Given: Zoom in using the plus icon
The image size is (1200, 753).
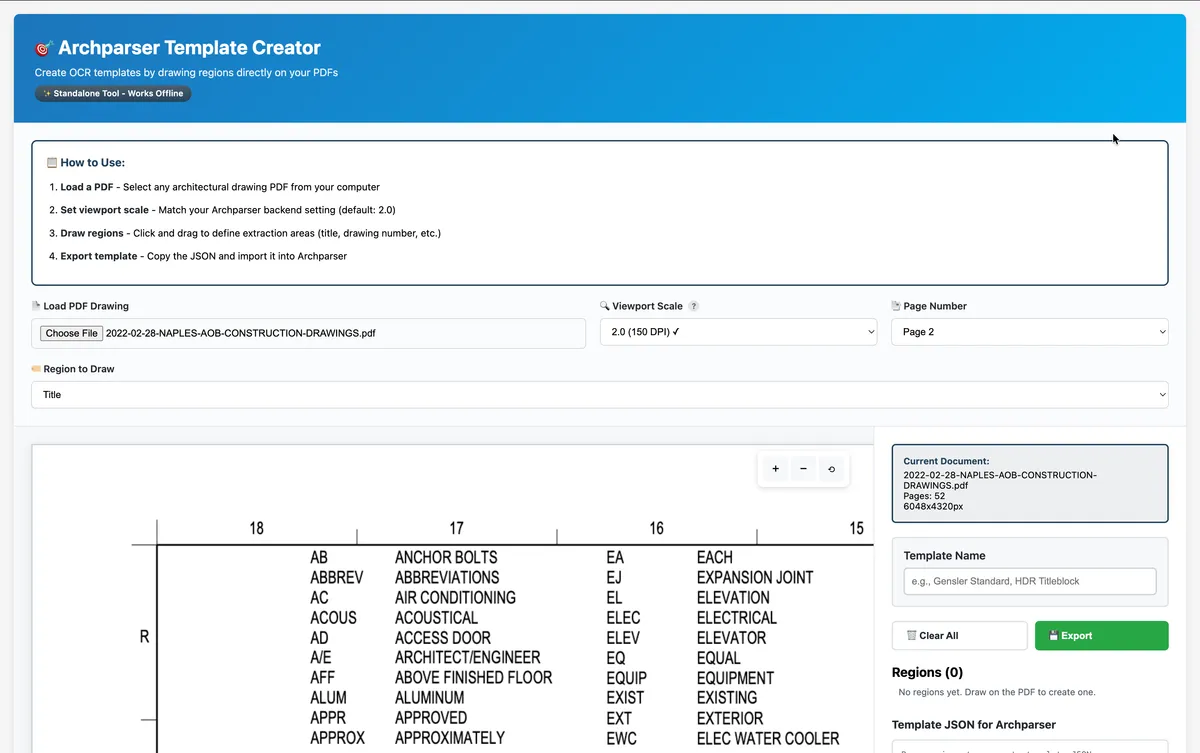Looking at the screenshot, I should [775, 468].
